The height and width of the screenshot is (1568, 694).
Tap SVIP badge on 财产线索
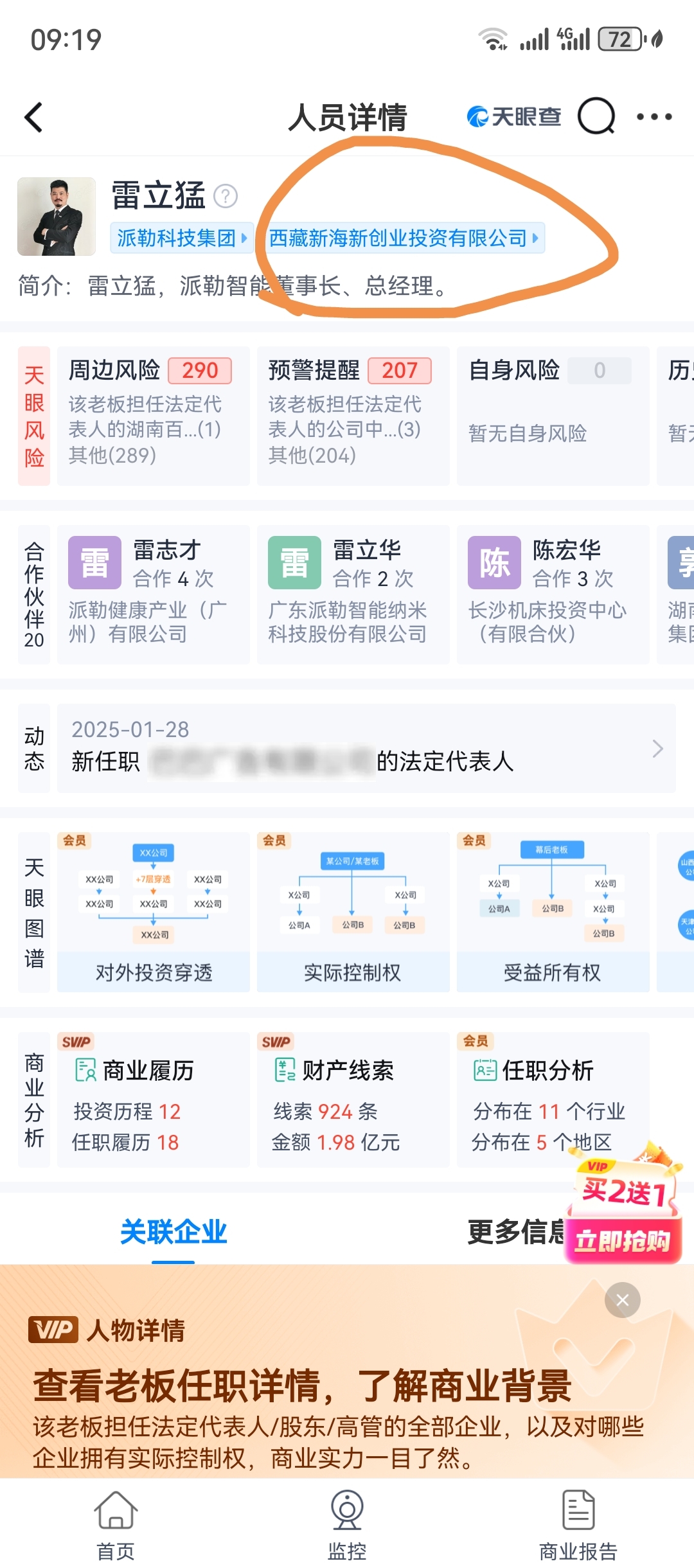click(276, 1041)
